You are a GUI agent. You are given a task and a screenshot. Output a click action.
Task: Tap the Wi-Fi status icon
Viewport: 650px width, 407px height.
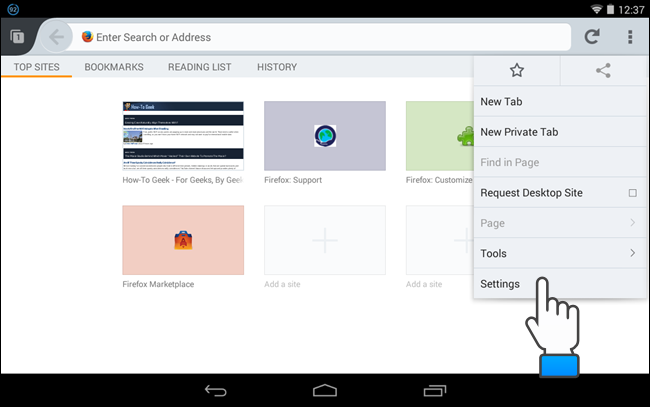596,9
